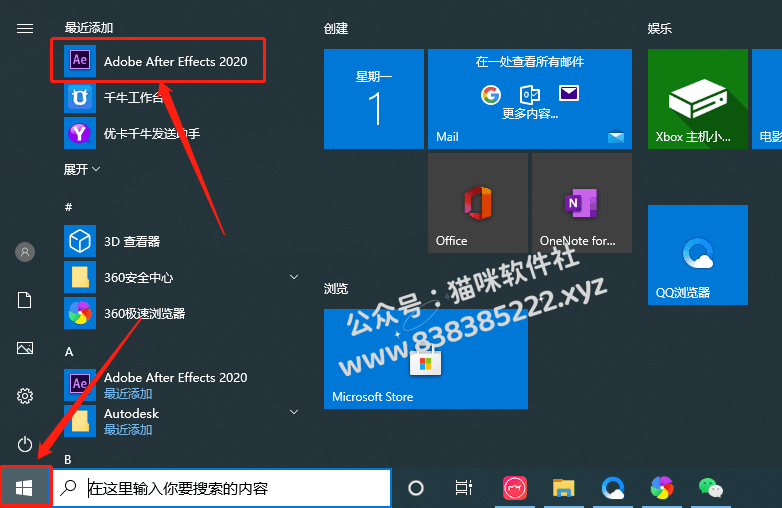The width and height of the screenshot is (782, 508).
Task: Click the 浏览 tile group title
Action: tap(336, 289)
